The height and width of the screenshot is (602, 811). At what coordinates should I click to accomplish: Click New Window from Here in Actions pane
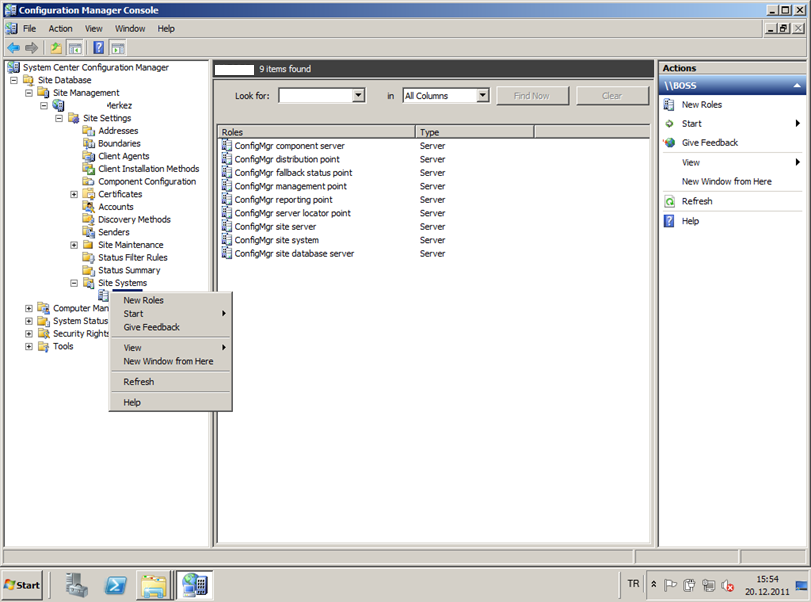(726, 182)
